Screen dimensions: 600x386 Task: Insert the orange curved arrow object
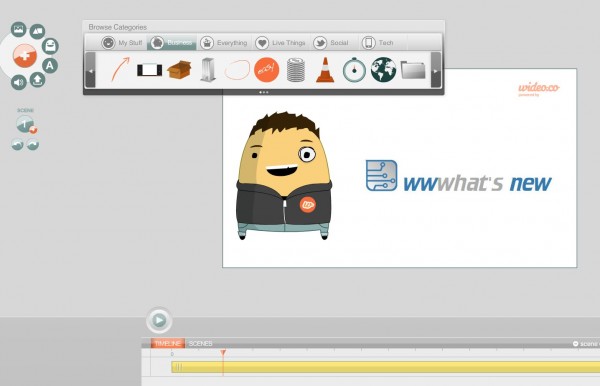120,69
